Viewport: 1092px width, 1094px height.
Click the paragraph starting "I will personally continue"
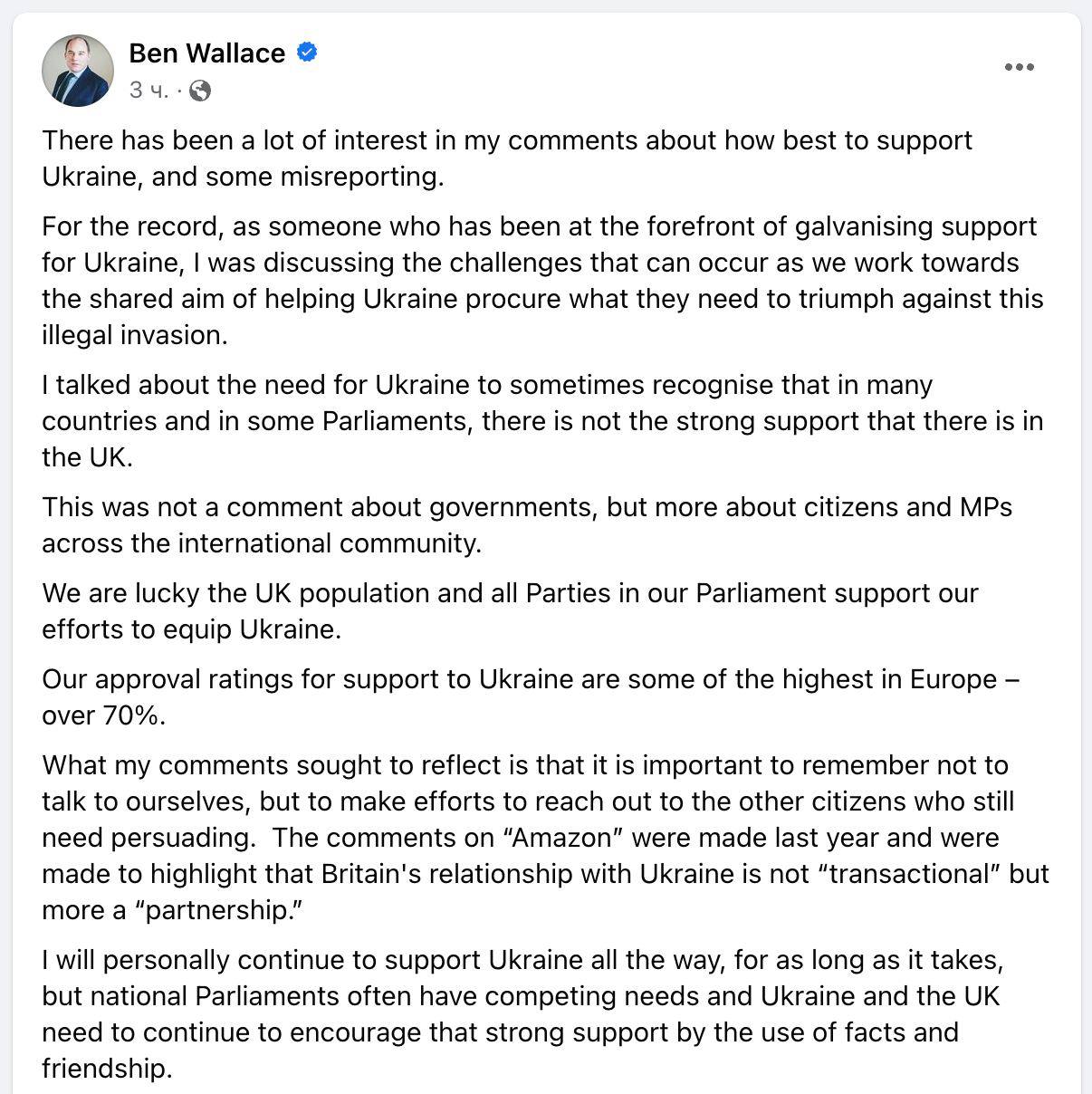click(522, 1013)
